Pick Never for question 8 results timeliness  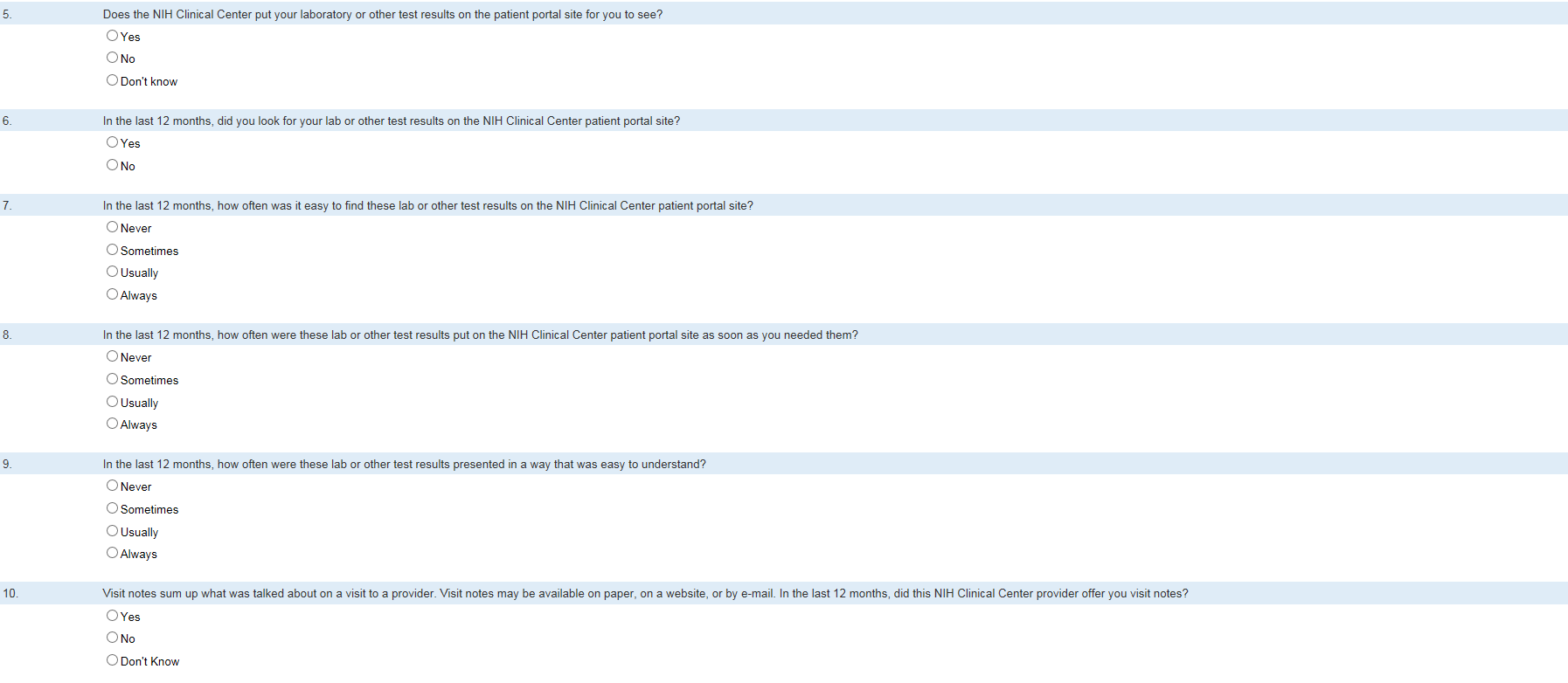pyautogui.click(x=112, y=356)
